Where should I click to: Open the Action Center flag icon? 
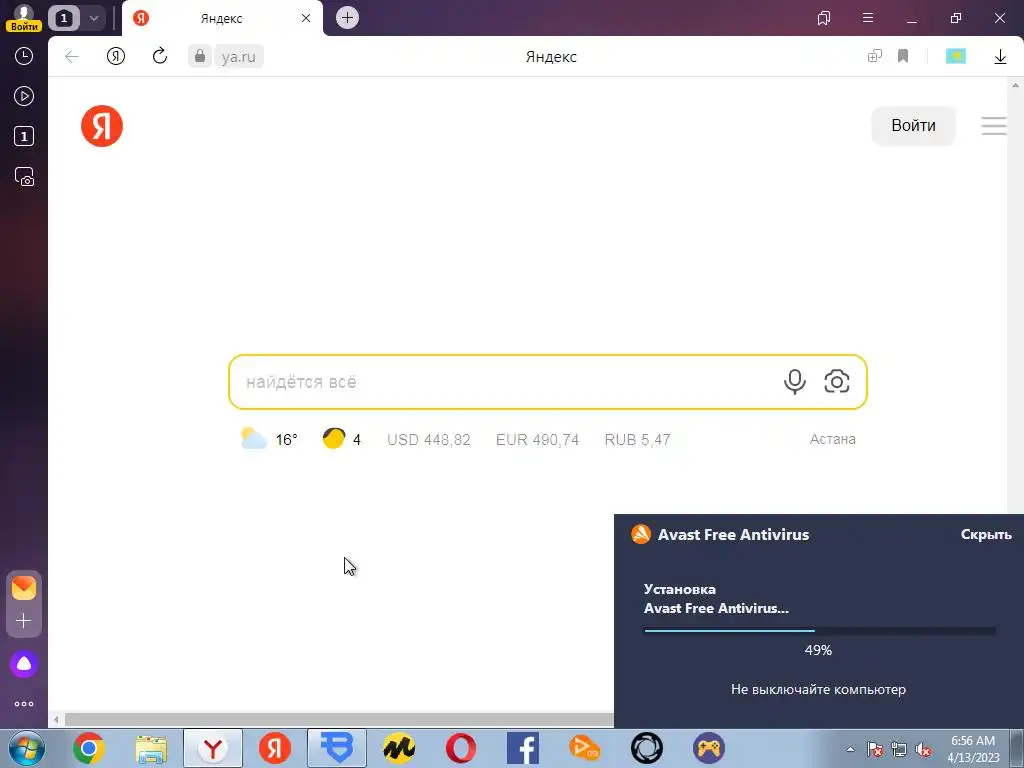click(874, 750)
